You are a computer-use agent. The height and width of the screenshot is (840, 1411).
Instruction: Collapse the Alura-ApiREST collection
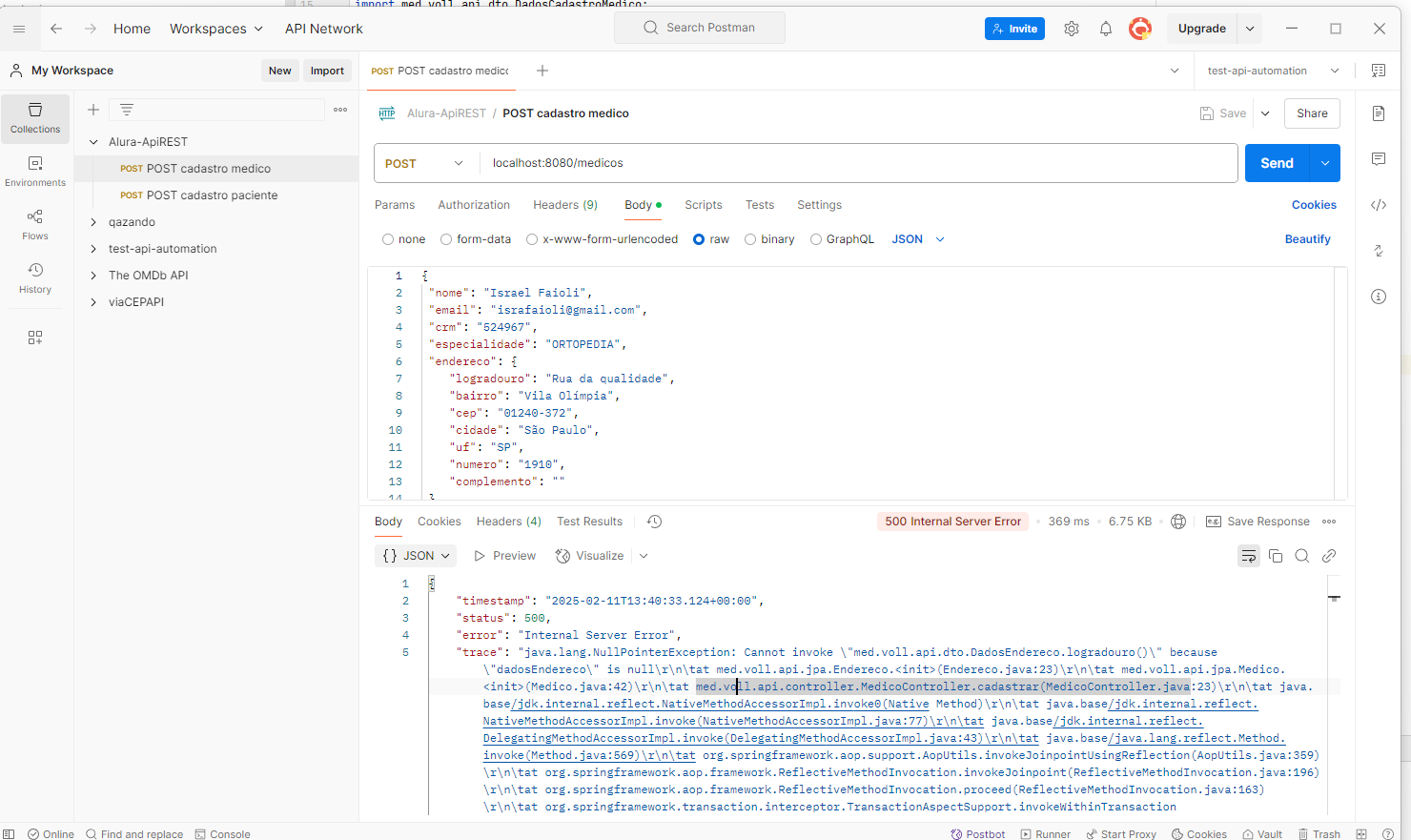click(93, 142)
